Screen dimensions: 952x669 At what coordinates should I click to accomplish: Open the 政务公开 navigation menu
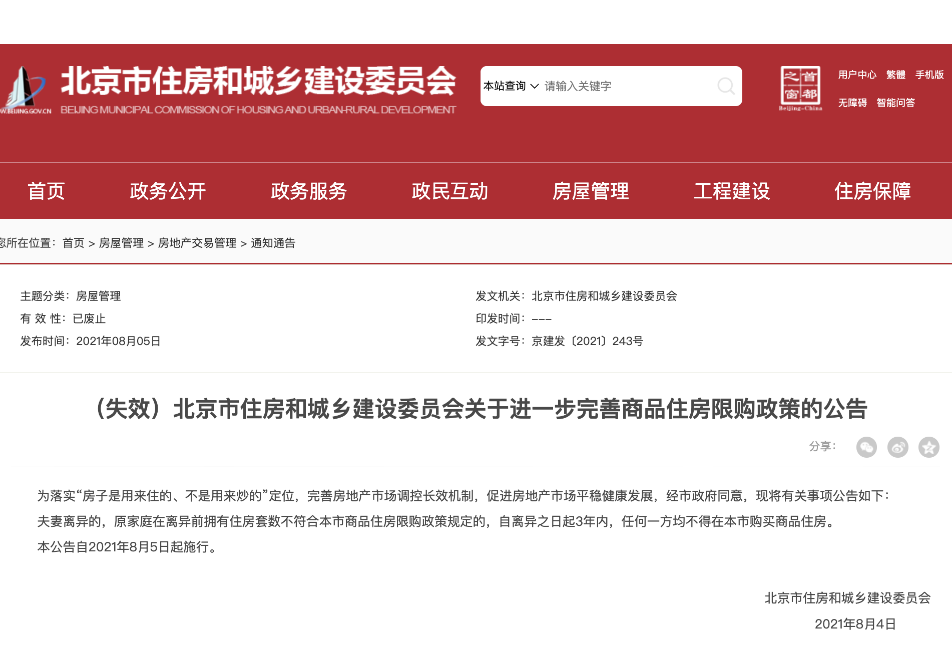168,191
